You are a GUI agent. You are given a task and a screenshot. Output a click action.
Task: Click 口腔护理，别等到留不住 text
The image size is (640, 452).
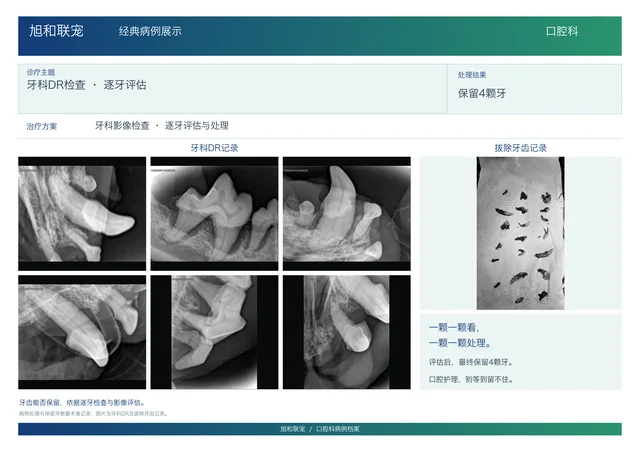[471, 380]
